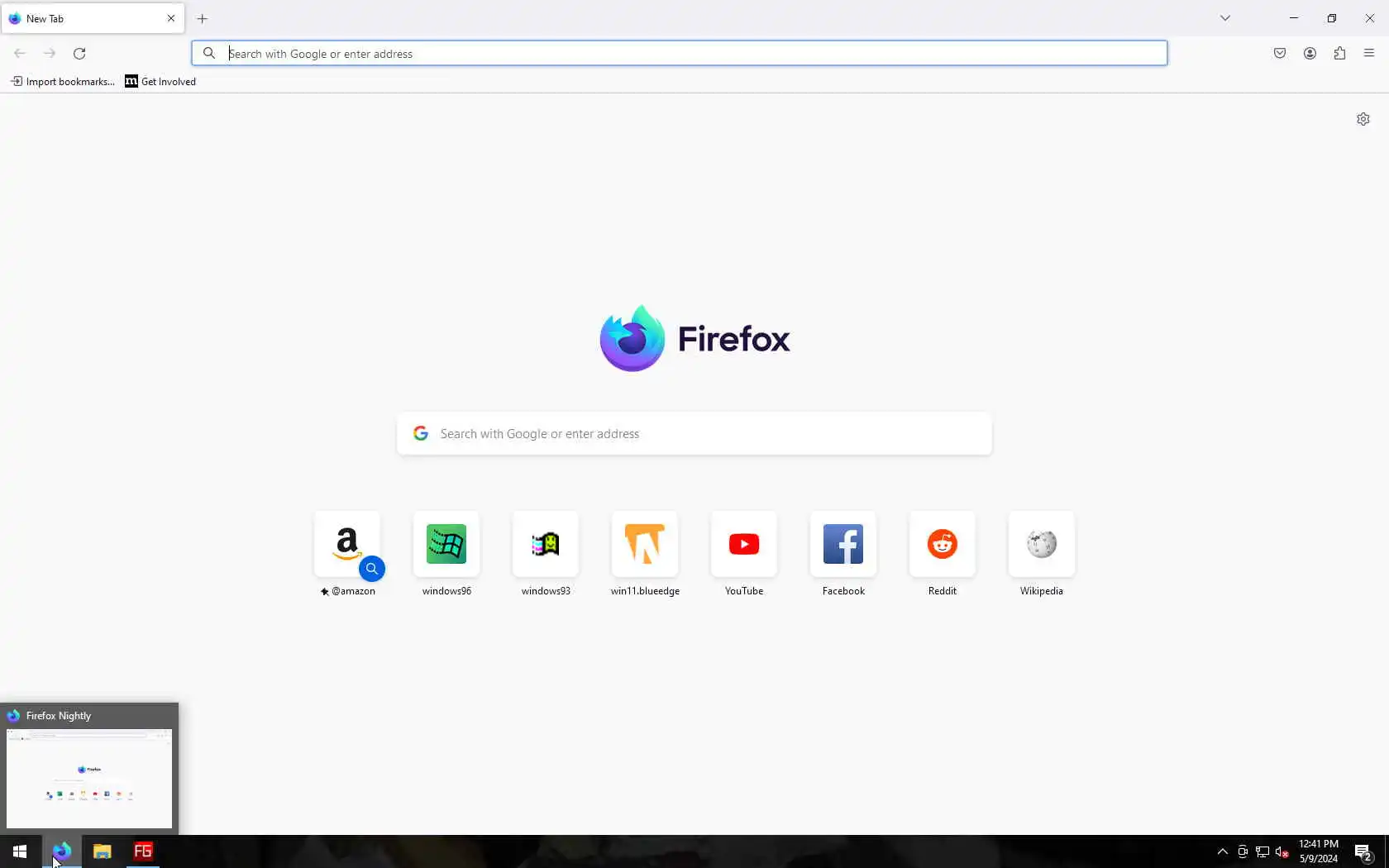1389x868 pixels.
Task: Open the Facebook shortcut tile
Action: tap(843, 544)
